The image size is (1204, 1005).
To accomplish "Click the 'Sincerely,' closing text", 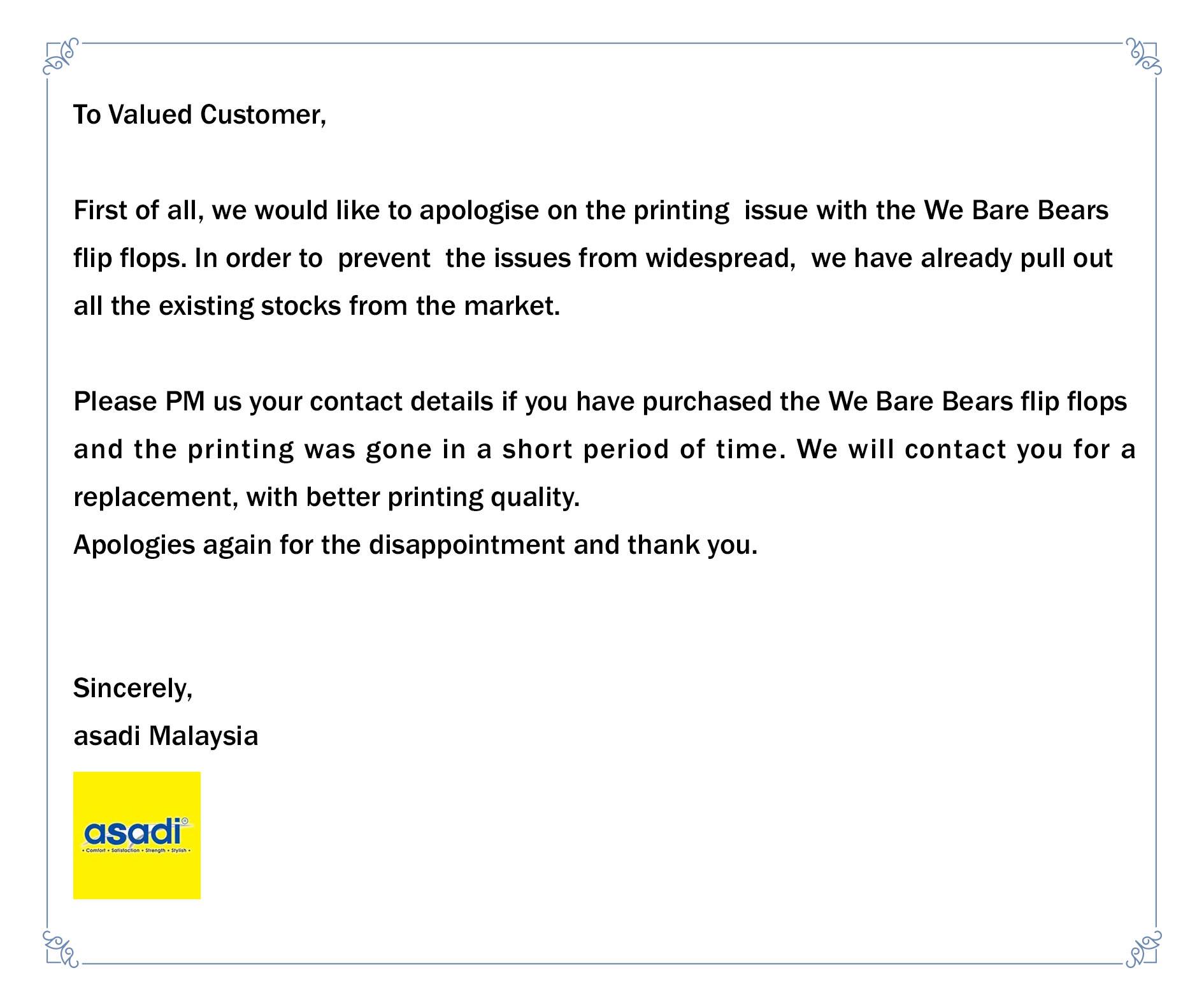I will coord(133,689).
